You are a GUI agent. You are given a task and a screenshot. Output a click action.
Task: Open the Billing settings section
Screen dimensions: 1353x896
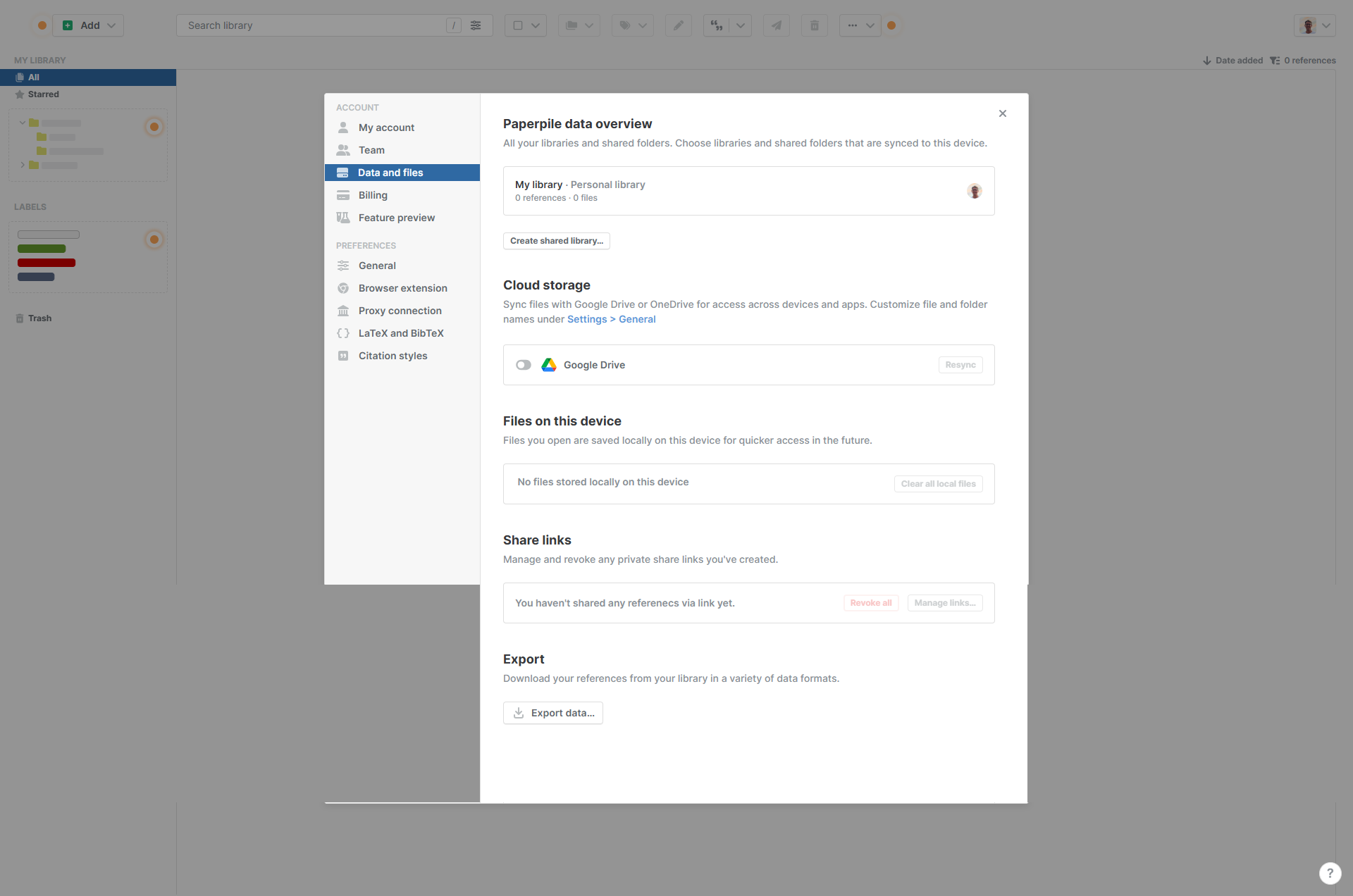click(x=373, y=195)
